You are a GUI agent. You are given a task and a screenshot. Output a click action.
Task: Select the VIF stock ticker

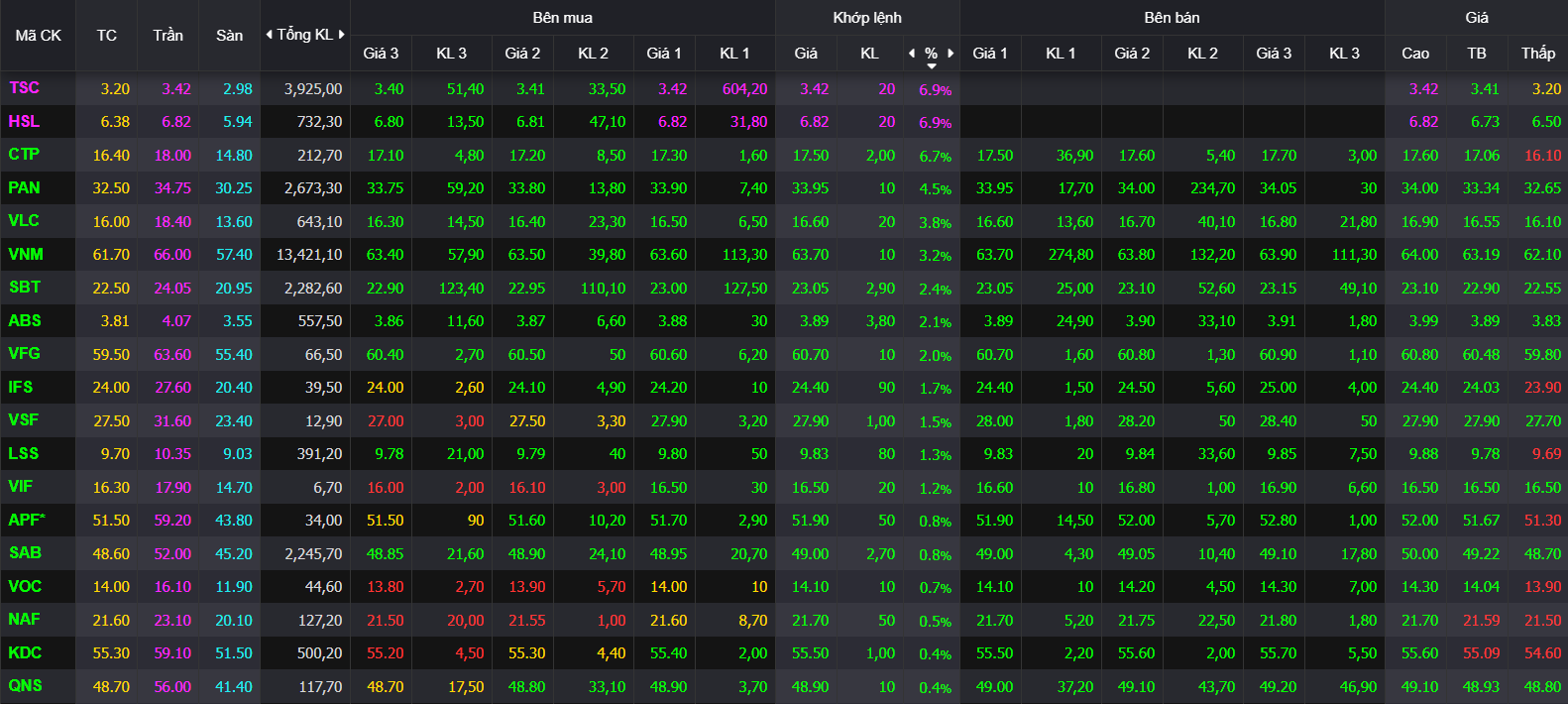[21, 487]
